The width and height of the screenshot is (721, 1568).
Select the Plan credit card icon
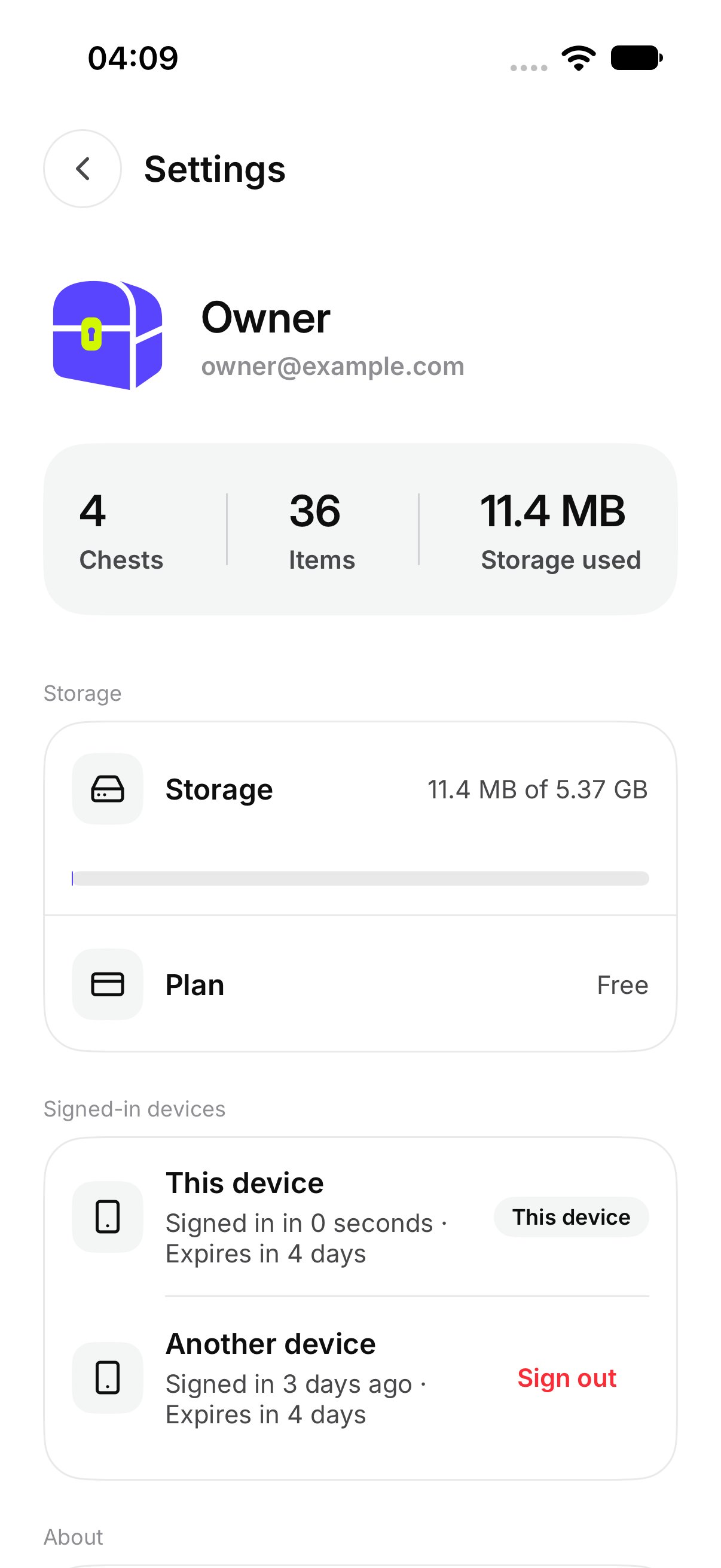(108, 984)
